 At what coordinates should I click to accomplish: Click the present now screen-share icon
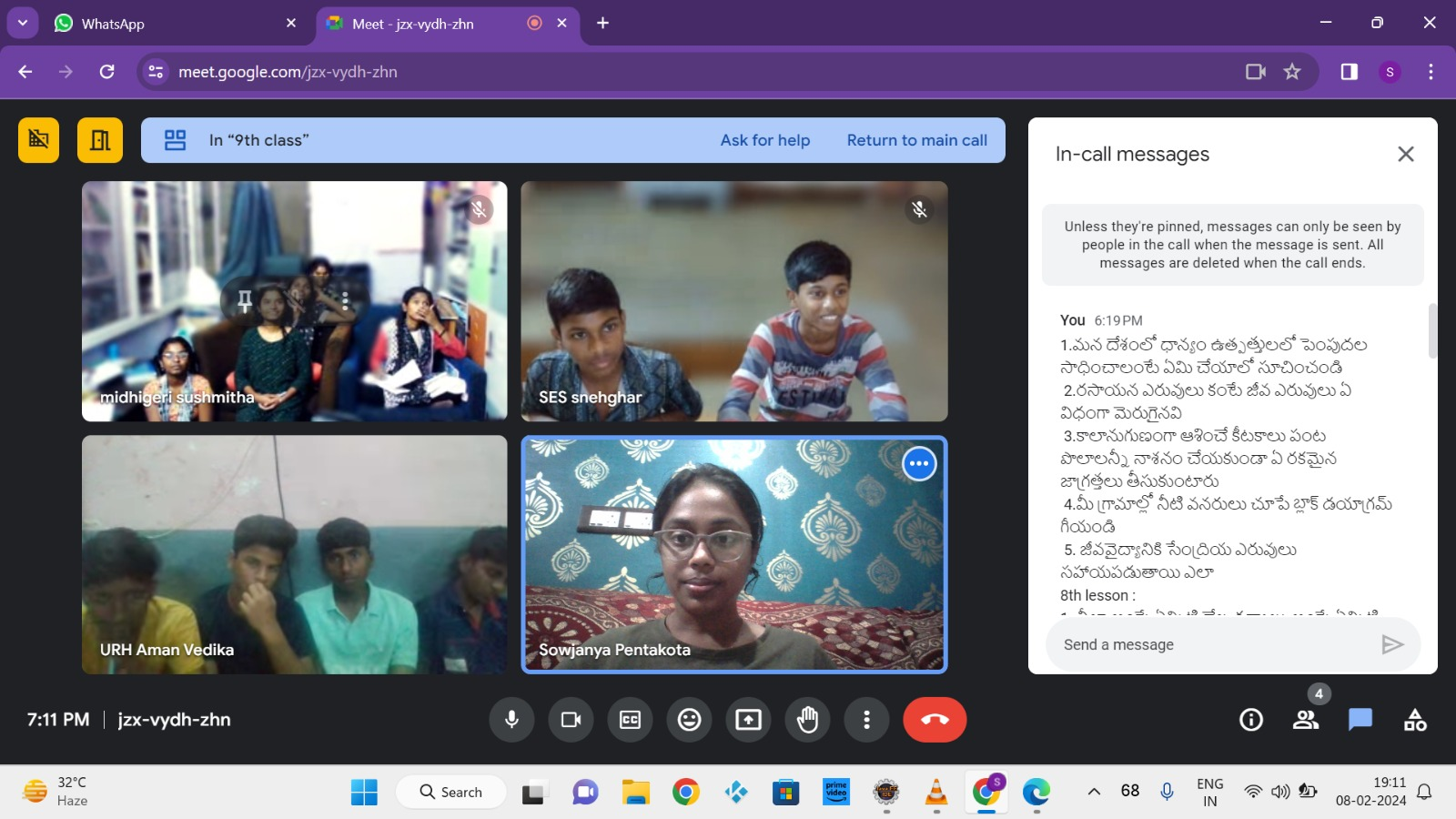click(x=748, y=720)
